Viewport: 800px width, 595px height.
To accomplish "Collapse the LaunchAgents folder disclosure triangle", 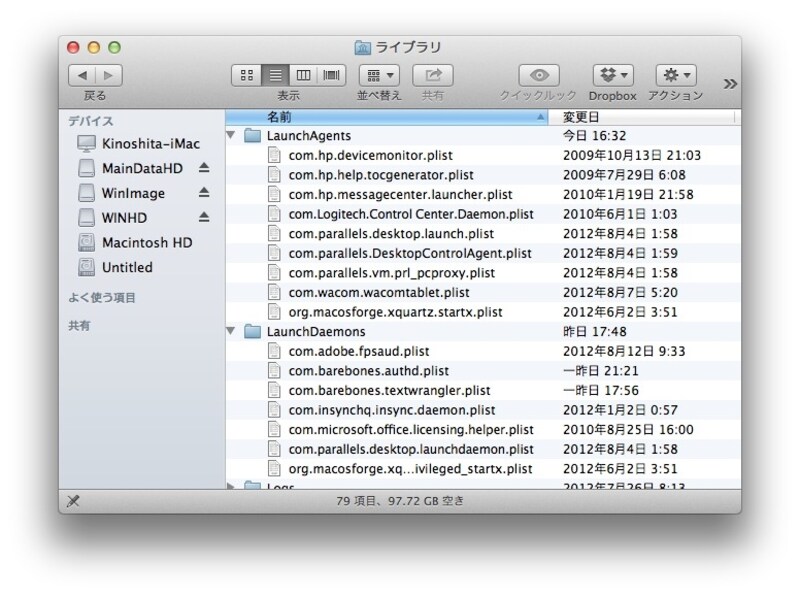I will point(231,132).
